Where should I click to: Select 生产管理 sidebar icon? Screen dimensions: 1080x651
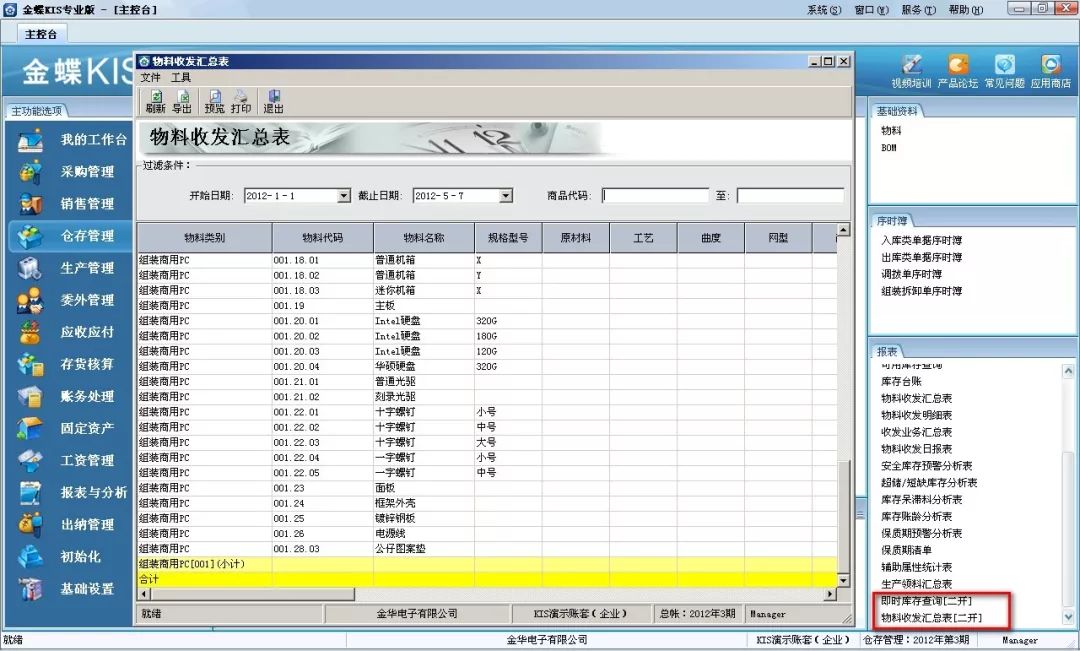pyautogui.click(x=30, y=269)
